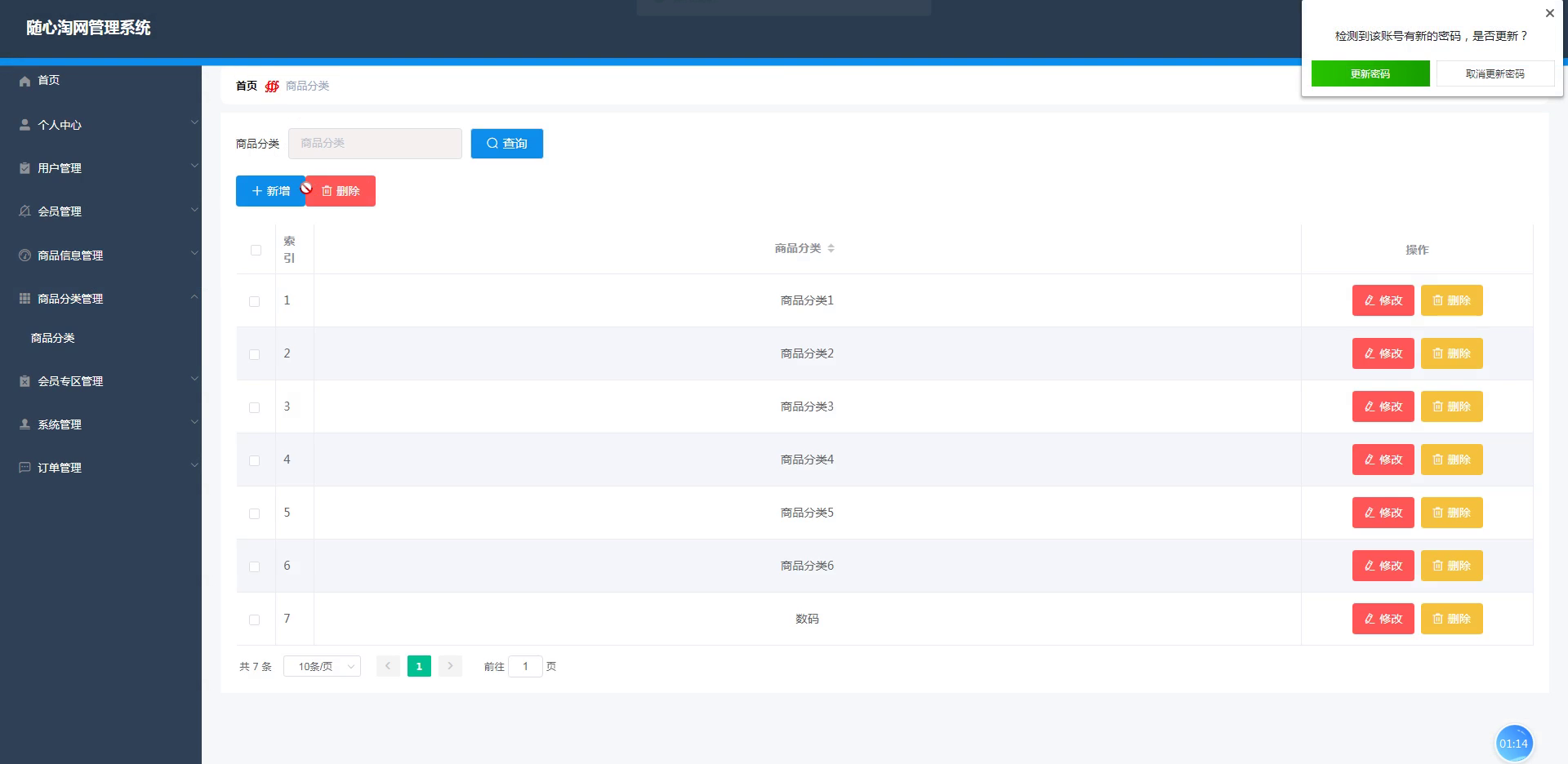Viewport: 1568px width, 764px height.
Task: Click 修改 for the 数码 row
Action: pos(1383,619)
